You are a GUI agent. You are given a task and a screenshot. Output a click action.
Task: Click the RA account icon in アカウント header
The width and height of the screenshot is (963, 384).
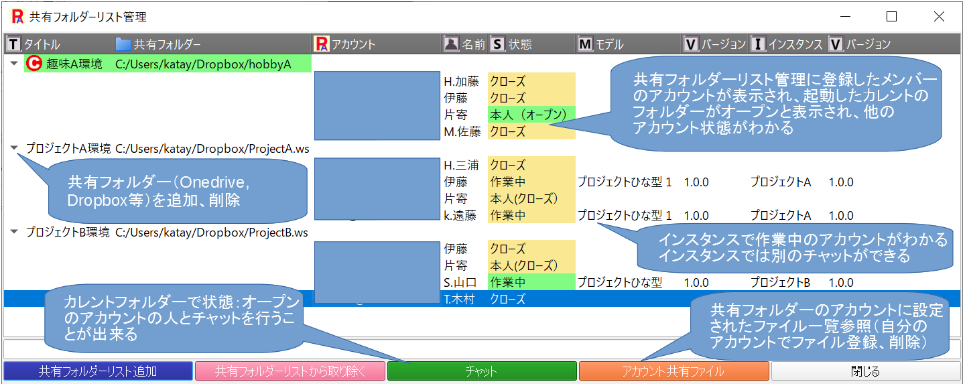[322, 44]
